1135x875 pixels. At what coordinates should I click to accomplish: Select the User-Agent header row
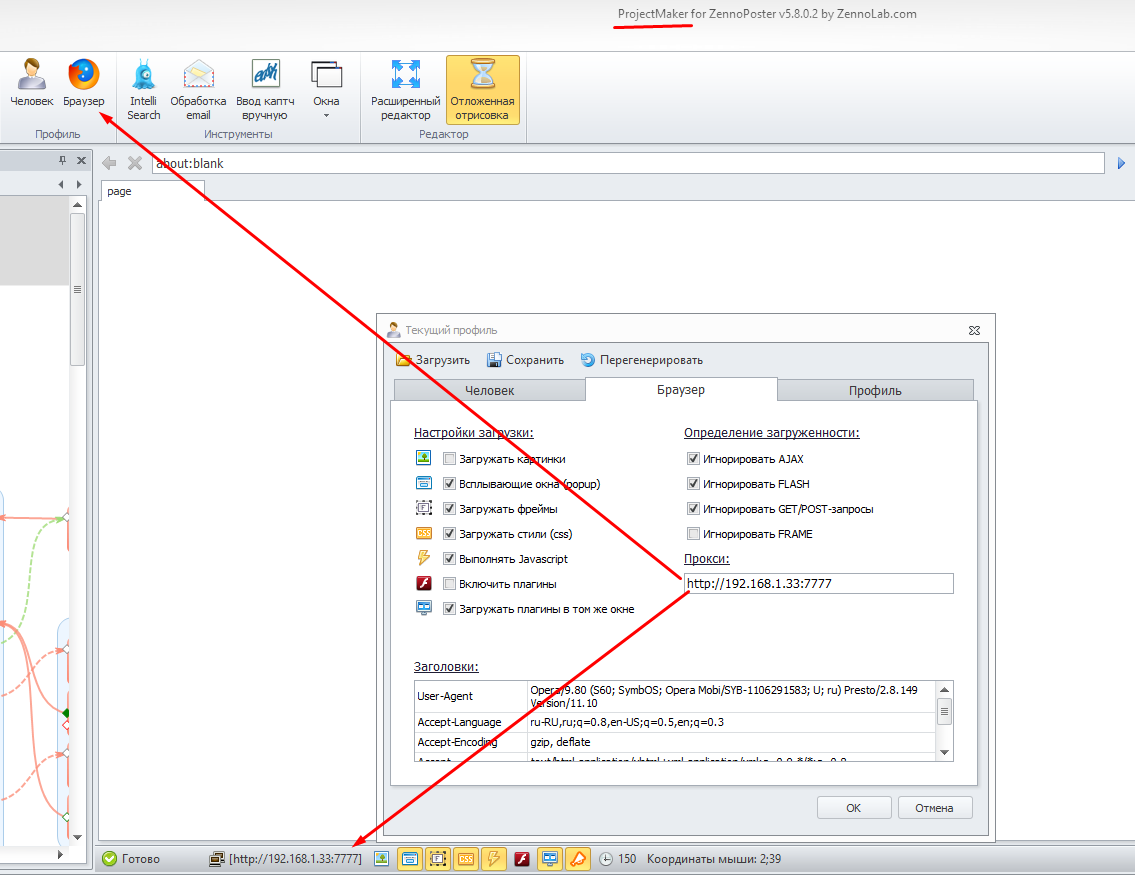click(x=675, y=696)
